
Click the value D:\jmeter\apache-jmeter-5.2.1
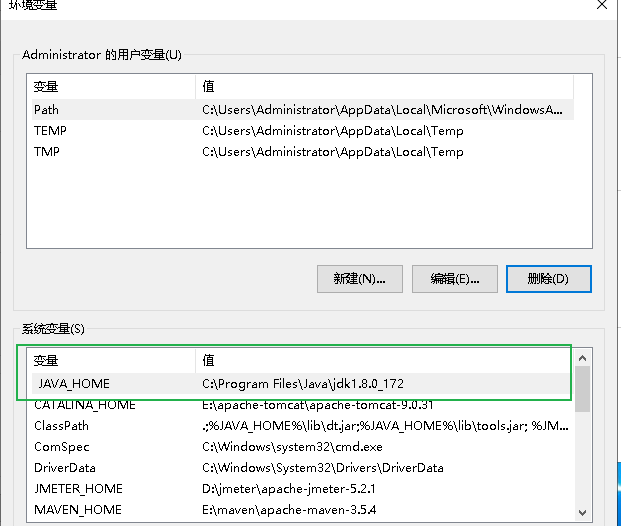tap(289, 489)
